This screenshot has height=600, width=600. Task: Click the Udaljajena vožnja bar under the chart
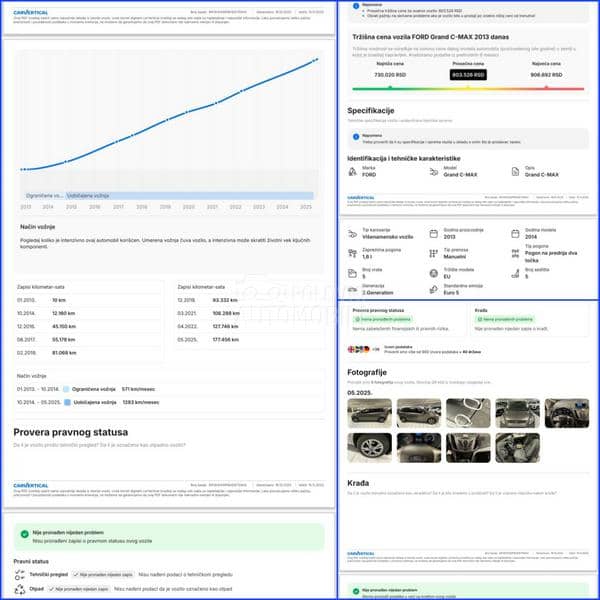[190, 195]
